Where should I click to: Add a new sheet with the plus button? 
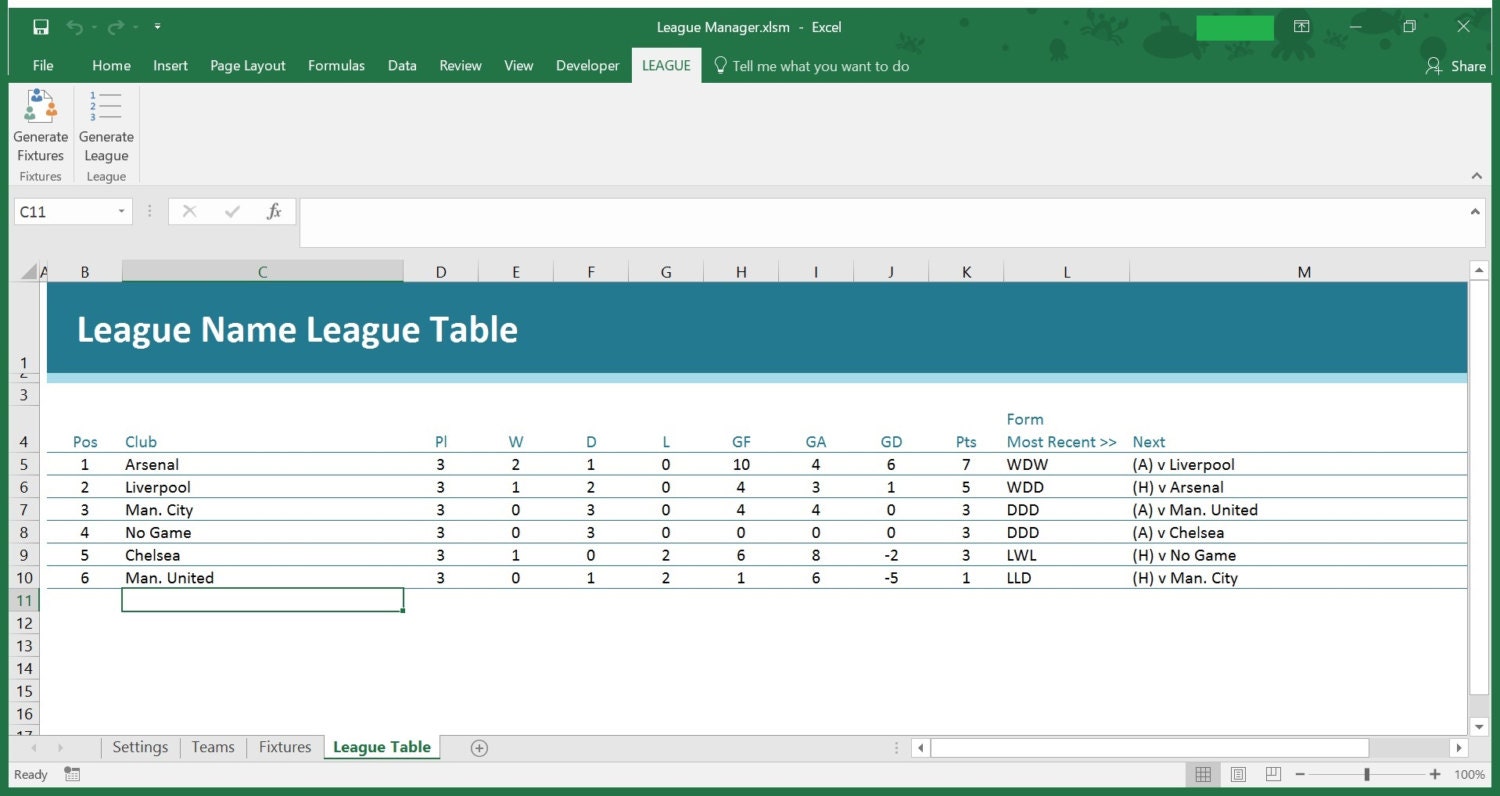pyautogui.click(x=478, y=746)
